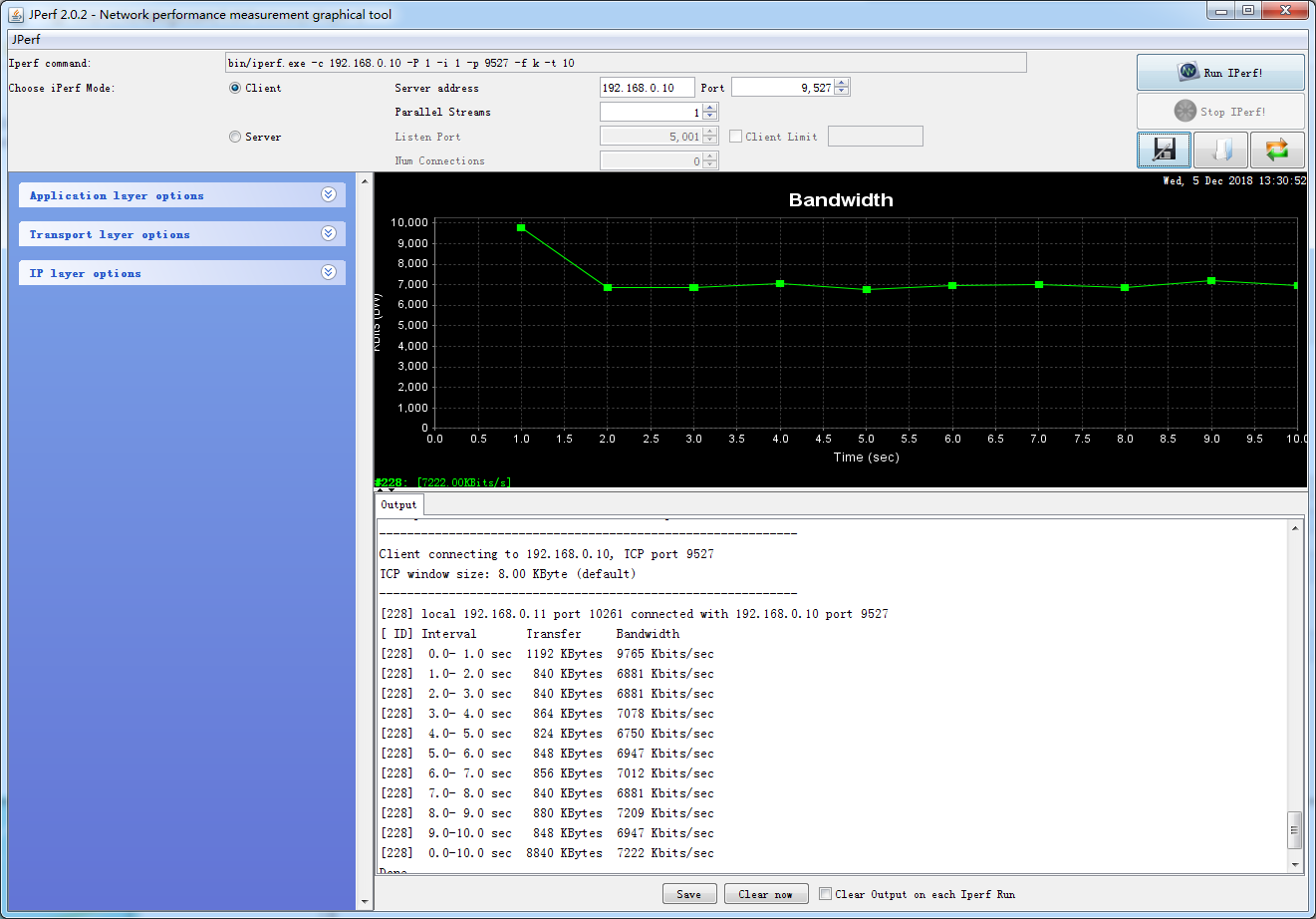Click the globe icon on Run IPerf button
This screenshot has height=919, width=1316.
tap(1188, 71)
